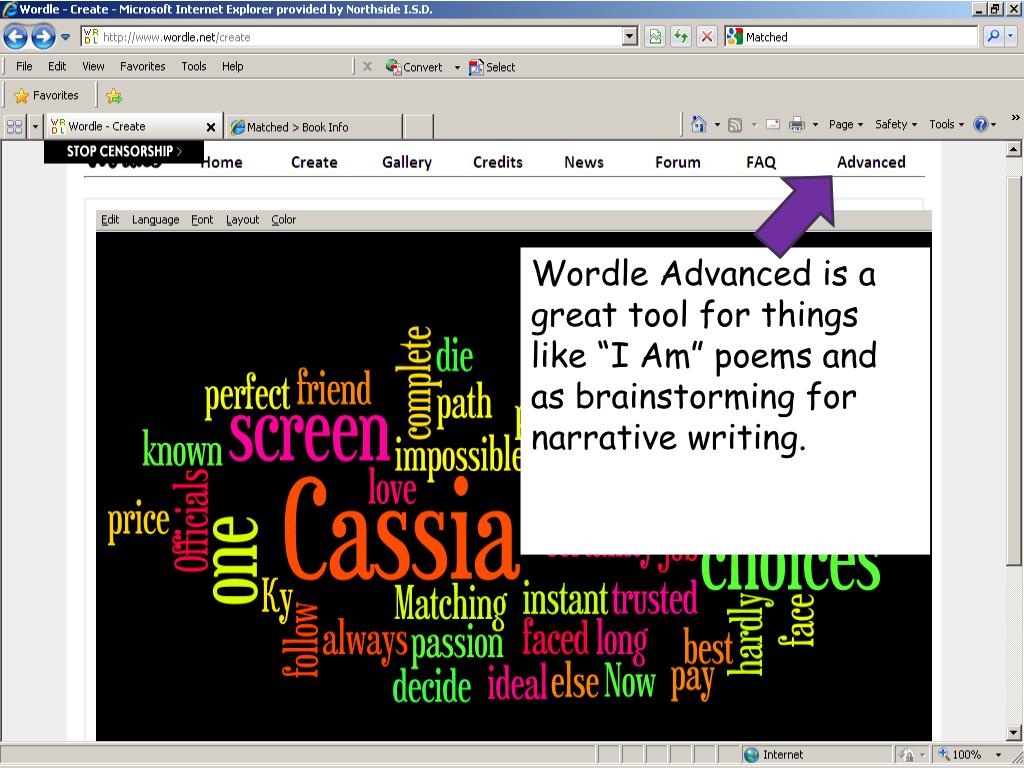Open the 100% zoom level control
Image resolution: width=1024 pixels, height=768 pixels.
pos(970,755)
